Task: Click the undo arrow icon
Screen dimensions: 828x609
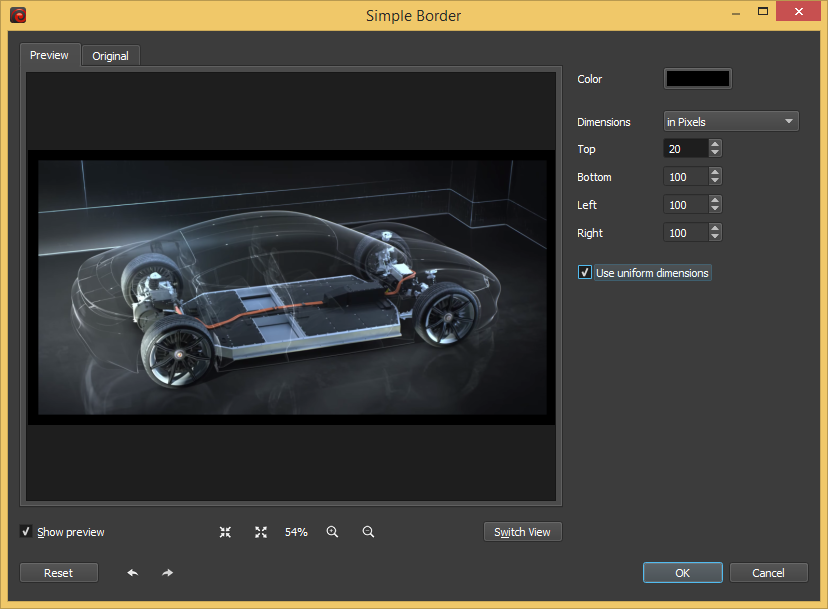Action: (x=132, y=573)
